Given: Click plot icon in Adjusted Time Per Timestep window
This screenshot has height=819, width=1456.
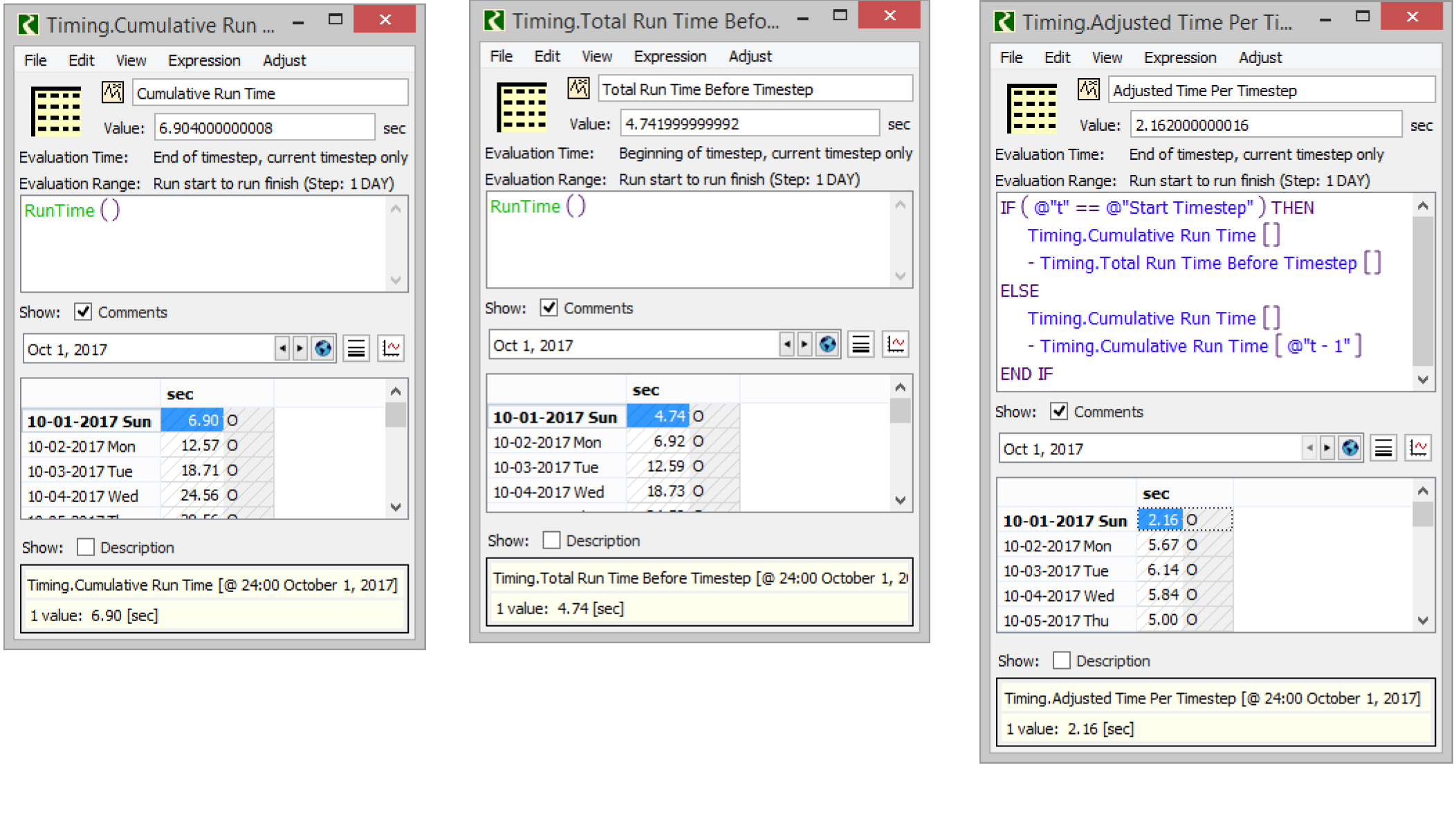Looking at the screenshot, I should 1417,448.
